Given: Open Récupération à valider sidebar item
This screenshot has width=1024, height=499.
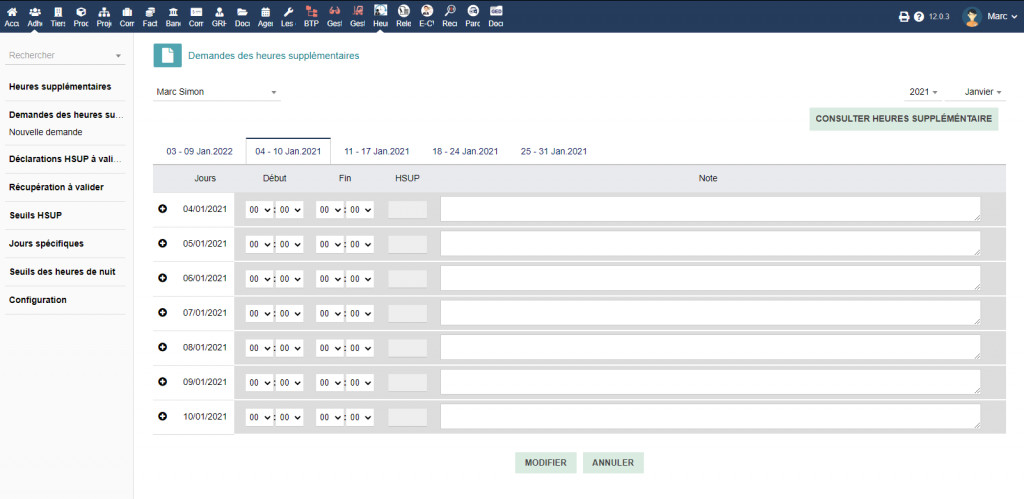Looking at the screenshot, I should click(x=56, y=187).
